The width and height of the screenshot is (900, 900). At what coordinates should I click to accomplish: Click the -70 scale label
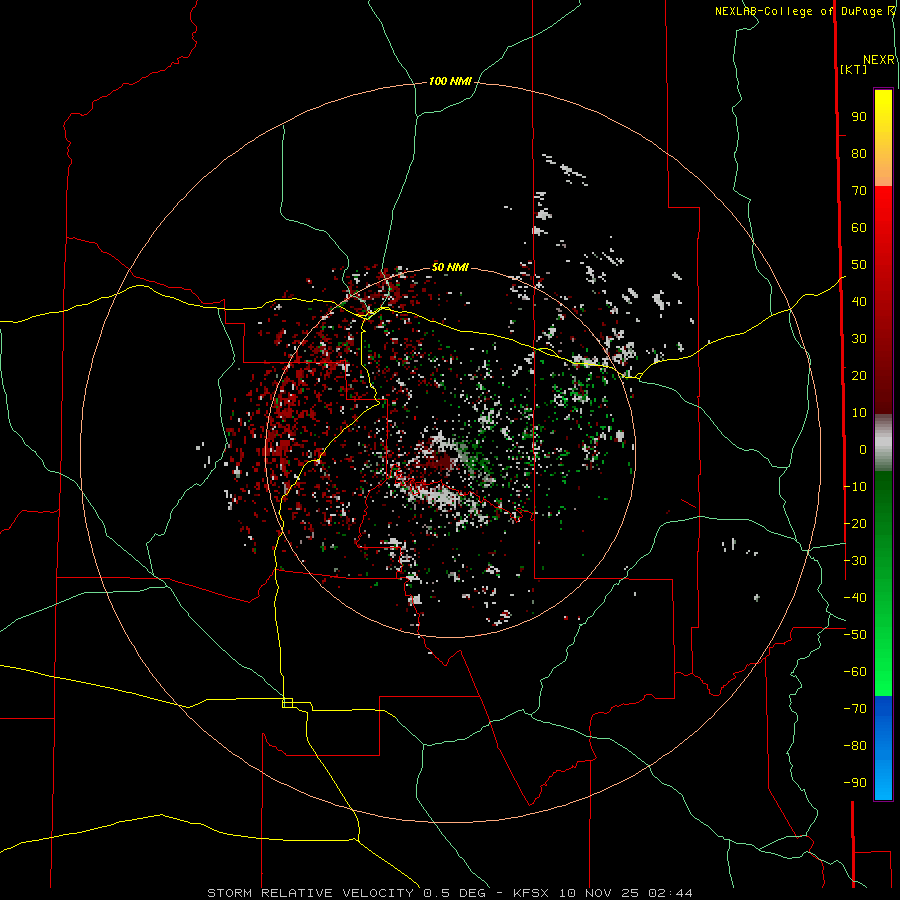point(855,709)
